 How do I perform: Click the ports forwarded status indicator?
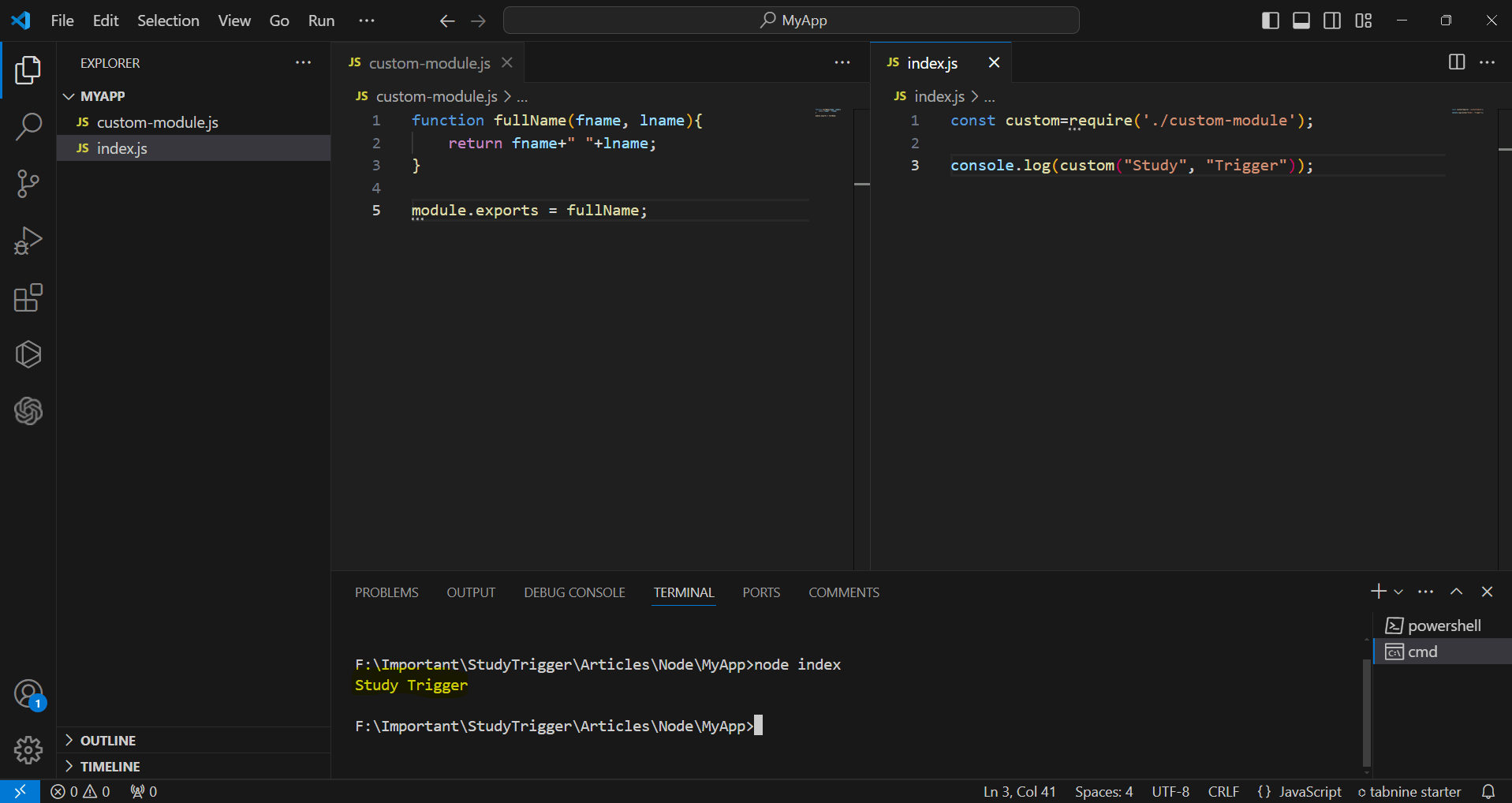click(x=144, y=791)
